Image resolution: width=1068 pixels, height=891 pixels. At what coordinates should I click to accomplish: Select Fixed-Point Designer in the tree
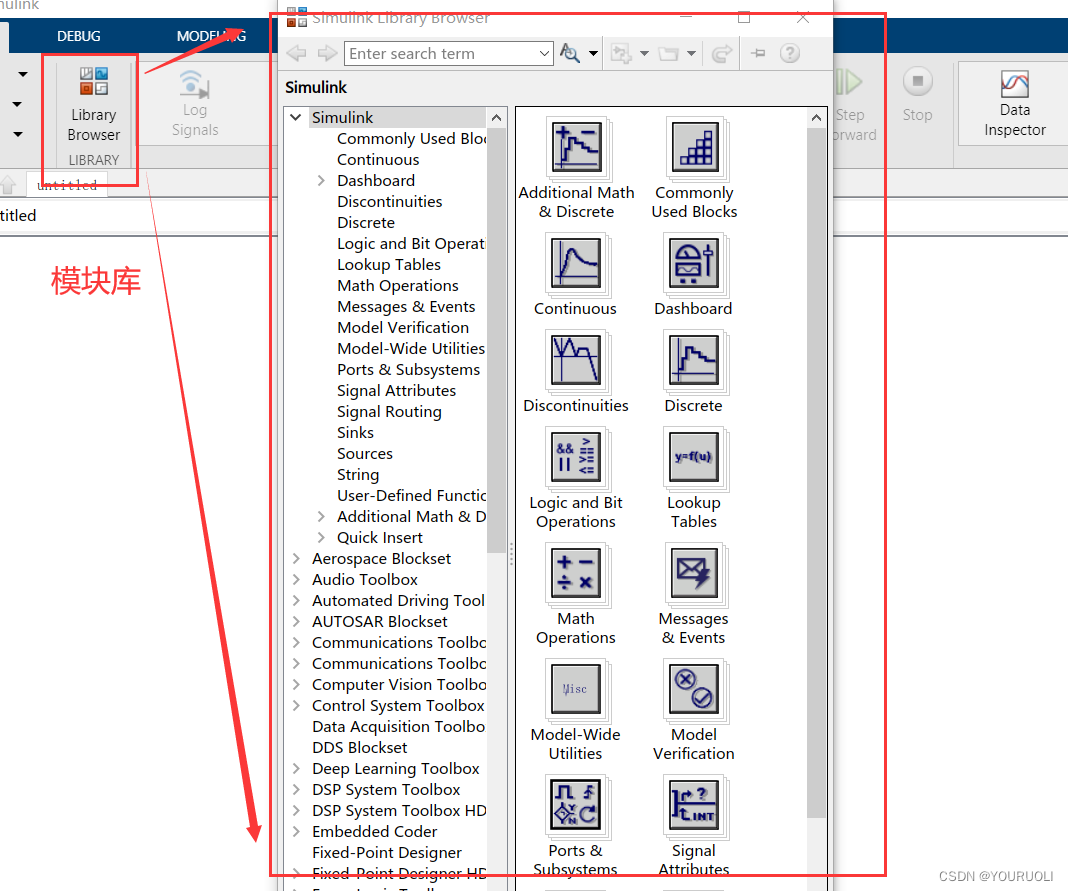387,853
